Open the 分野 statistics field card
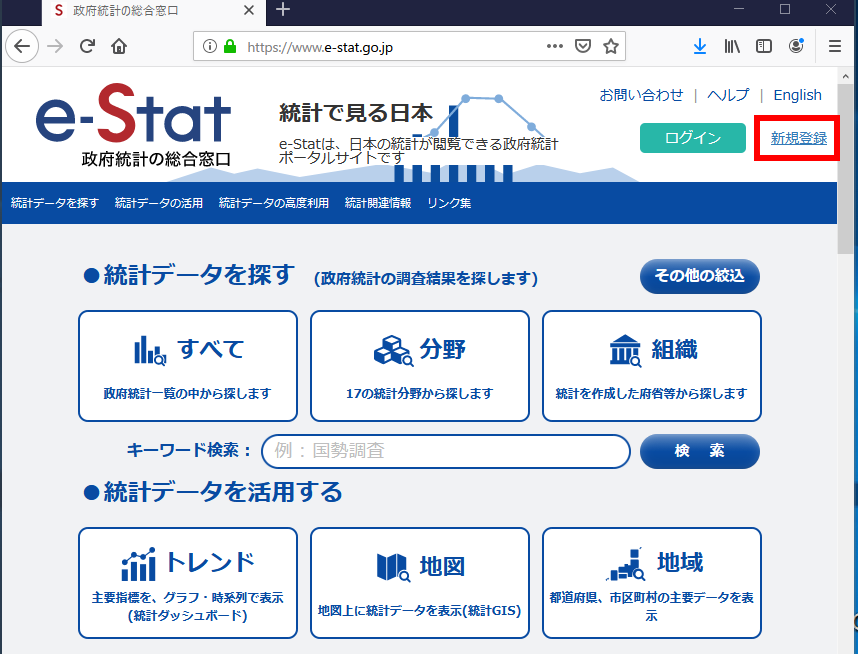Image resolution: width=858 pixels, height=654 pixels. coord(420,366)
